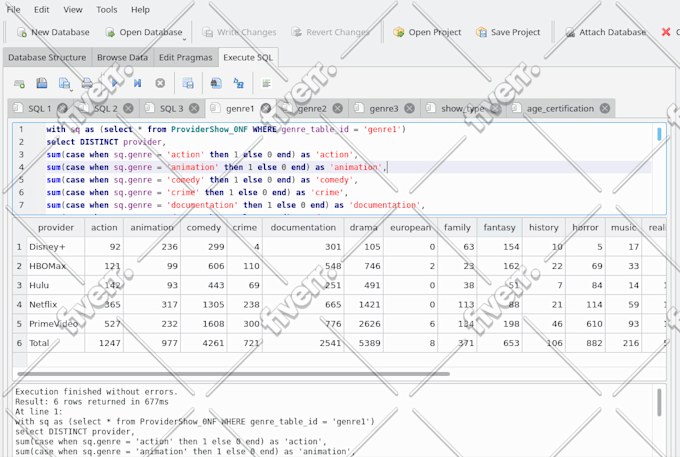680x457 pixels.
Task: Click the Write Changes toolbar button
Action: [239, 32]
